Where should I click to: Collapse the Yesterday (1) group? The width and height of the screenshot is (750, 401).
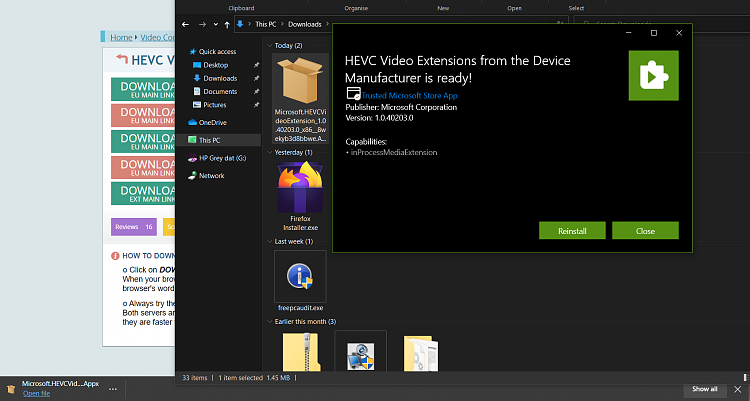pyautogui.click(x=269, y=152)
